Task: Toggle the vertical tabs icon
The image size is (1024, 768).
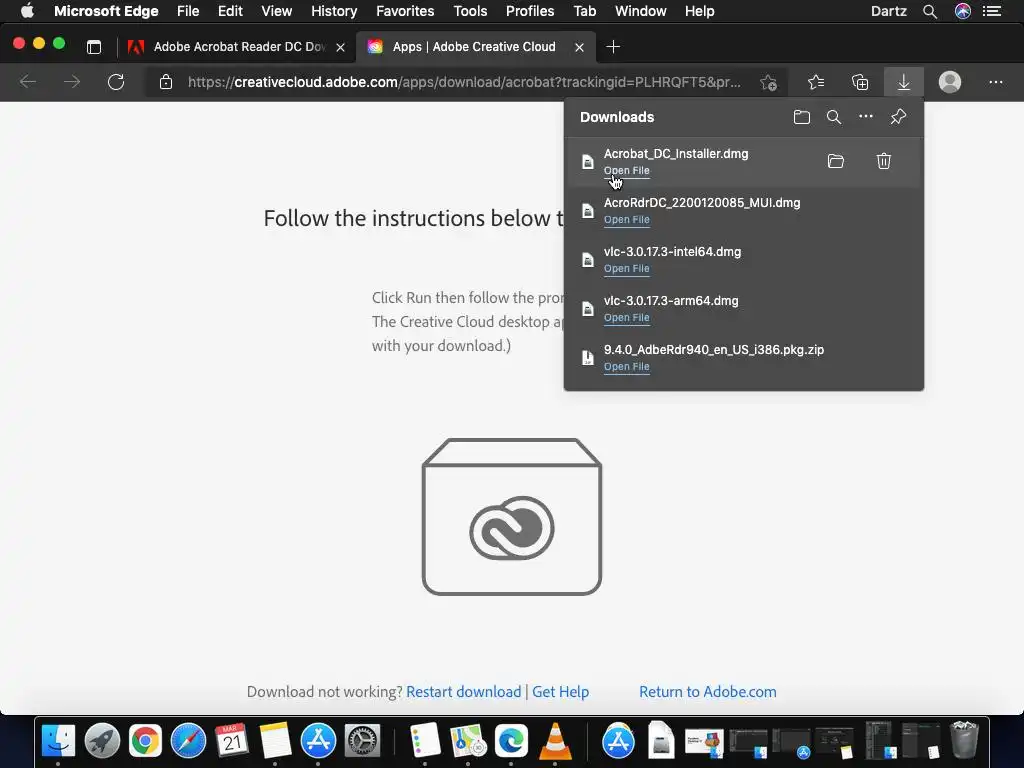Action: coord(94,47)
